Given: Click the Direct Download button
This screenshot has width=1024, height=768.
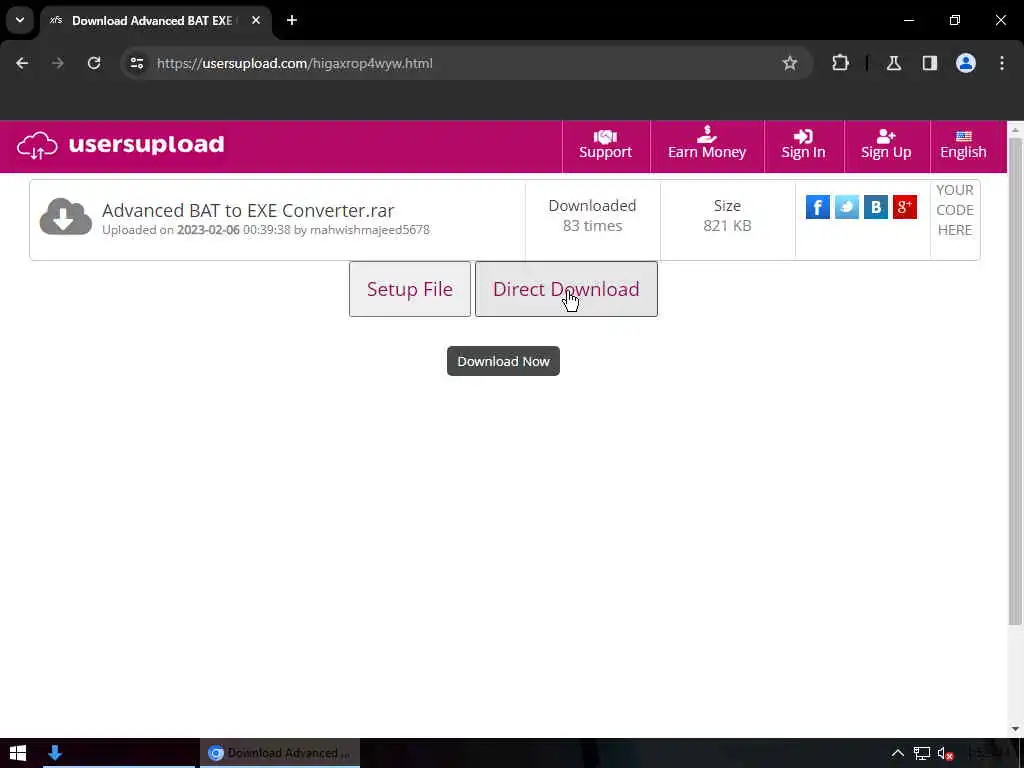Looking at the screenshot, I should coord(566,289).
